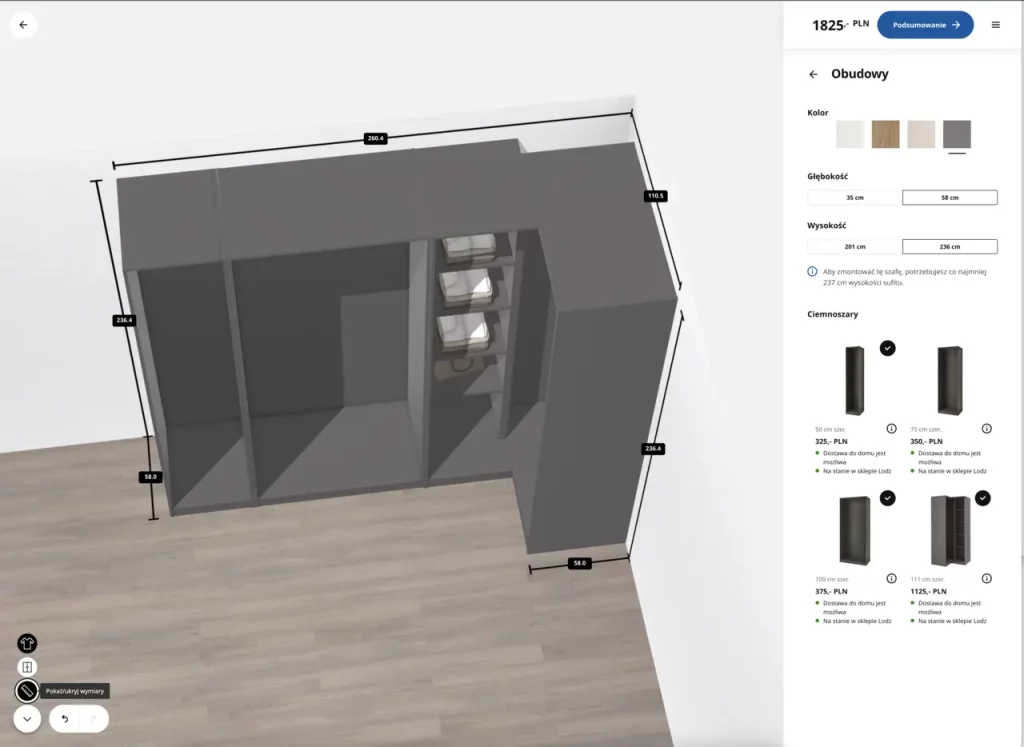Toggle the checkmark on the 100 cm frame

[x=887, y=498]
